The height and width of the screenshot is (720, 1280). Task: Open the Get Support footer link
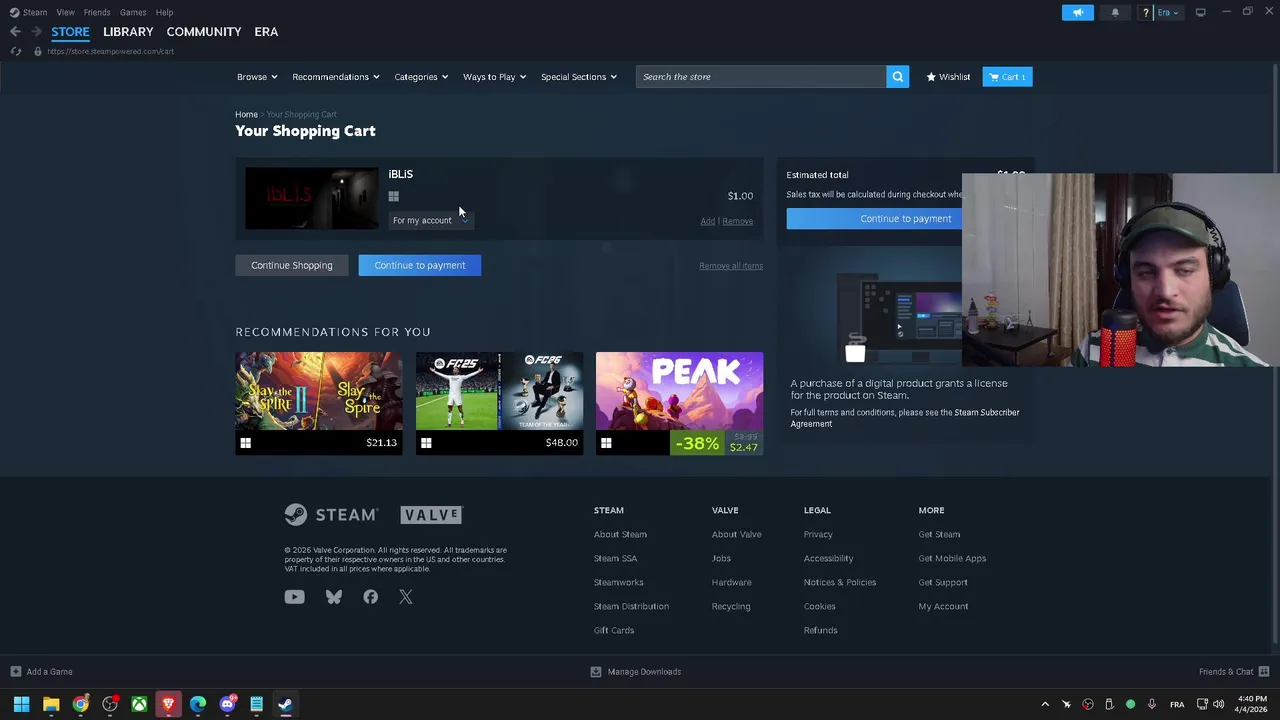[943, 582]
